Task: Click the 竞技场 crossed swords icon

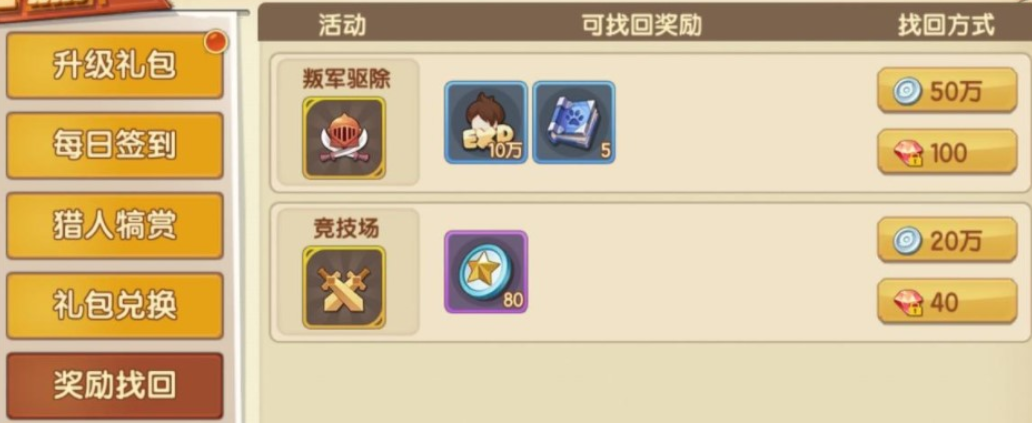Action: (344, 287)
